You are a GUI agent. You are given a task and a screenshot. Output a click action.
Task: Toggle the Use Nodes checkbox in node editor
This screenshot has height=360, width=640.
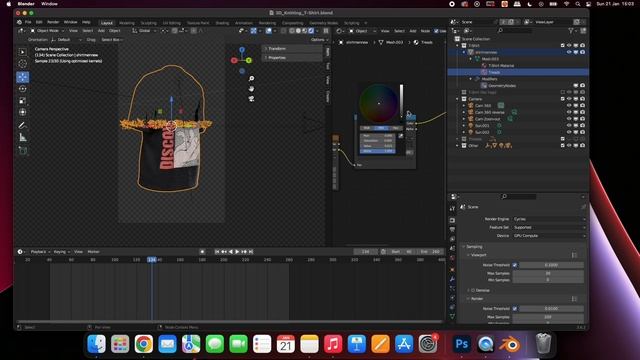[x=436, y=31]
